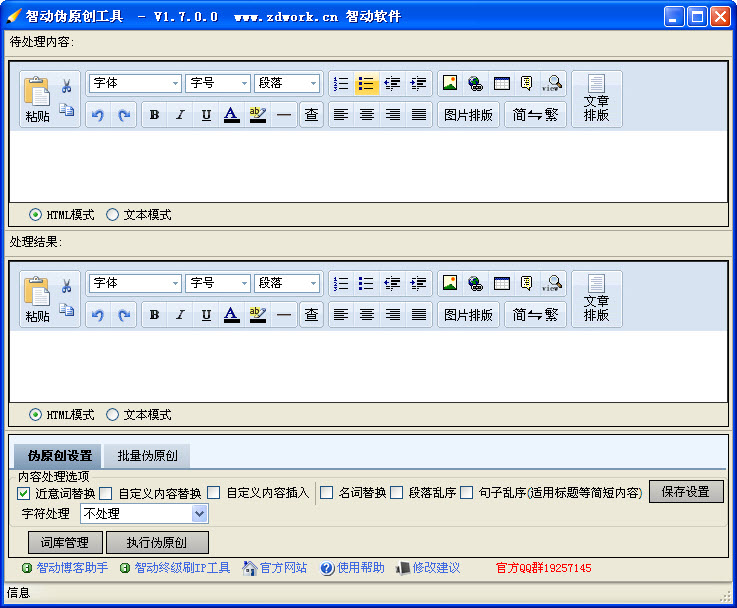Open the 字号 dropdown in the top editor
737x608 pixels.
click(218, 84)
